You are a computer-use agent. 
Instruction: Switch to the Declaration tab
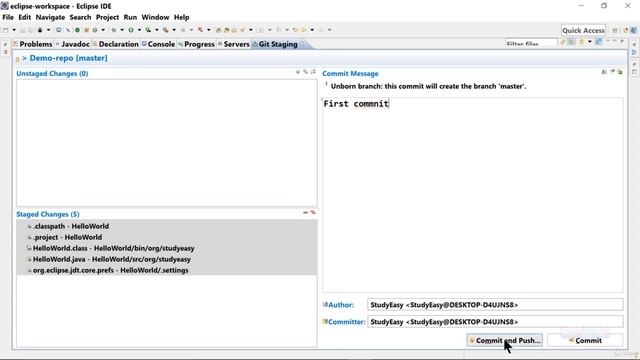116,44
